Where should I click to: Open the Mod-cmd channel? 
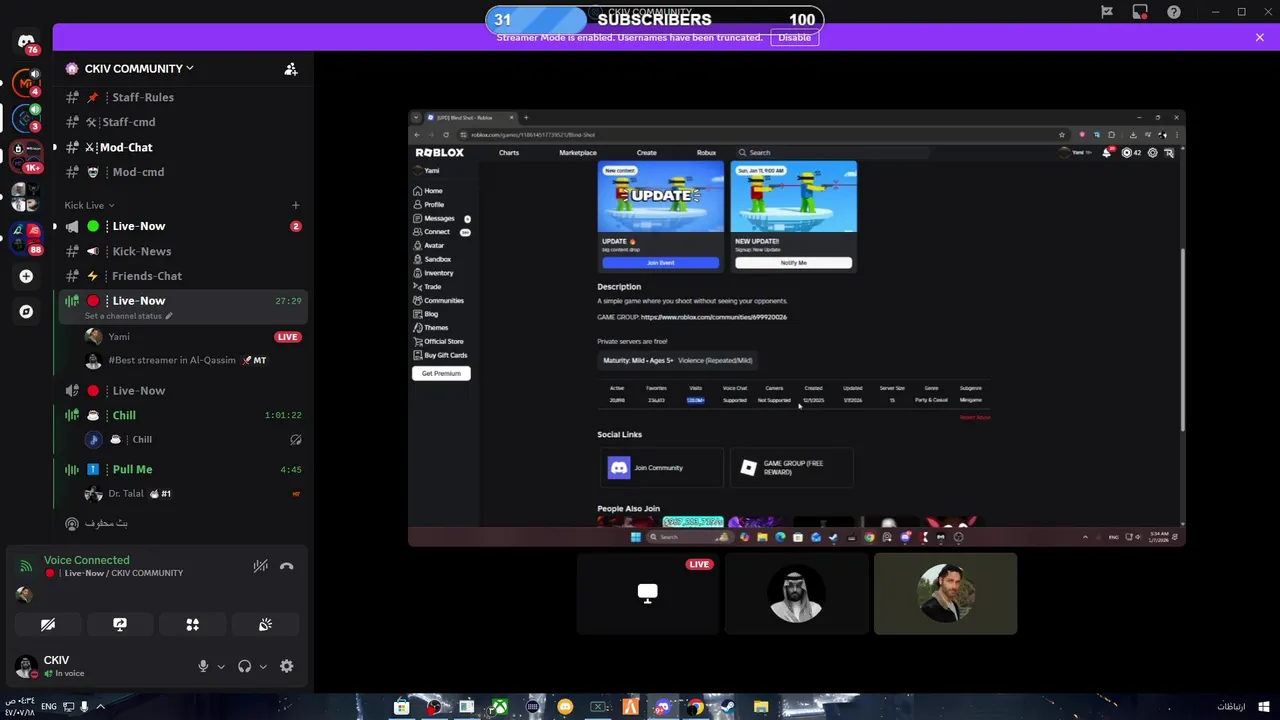[x=181, y=172]
